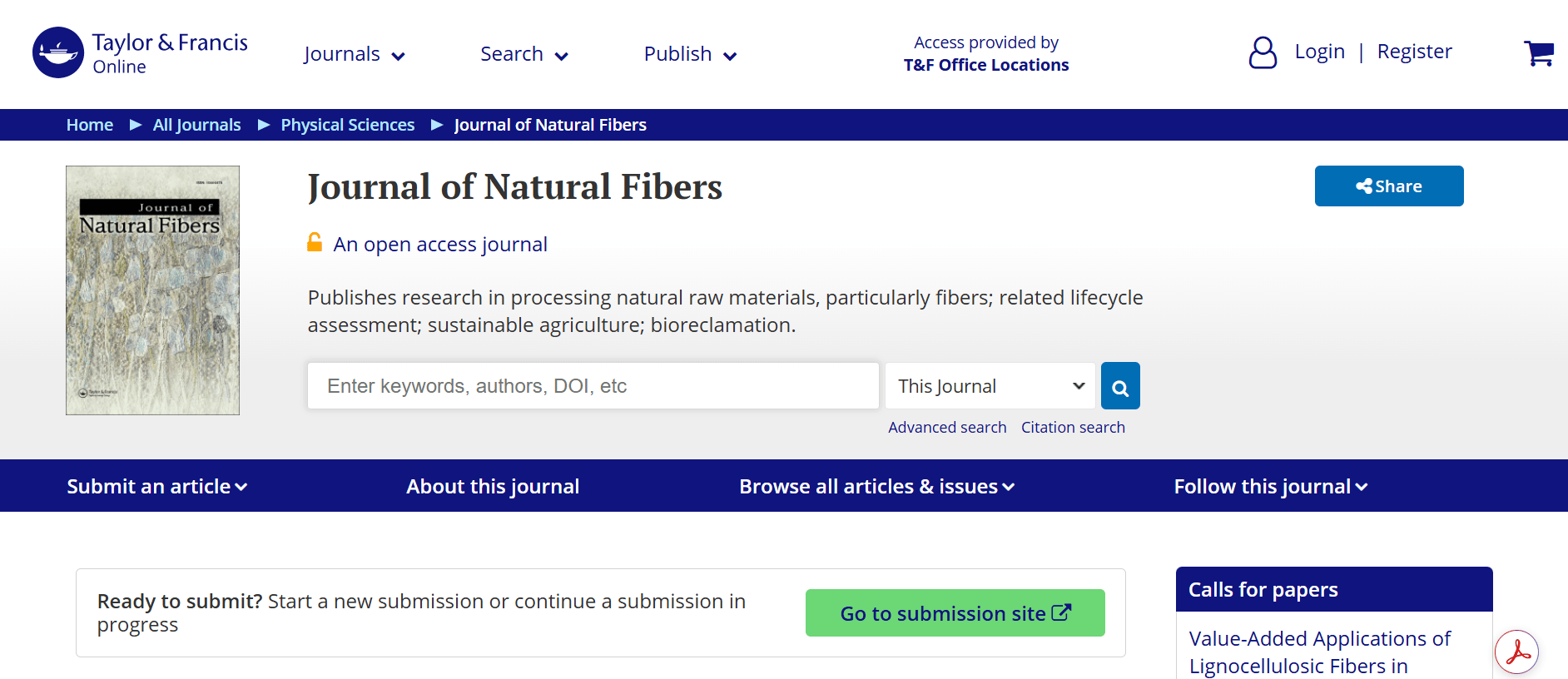Open the Publish dropdown menu

[x=691, y=54]
